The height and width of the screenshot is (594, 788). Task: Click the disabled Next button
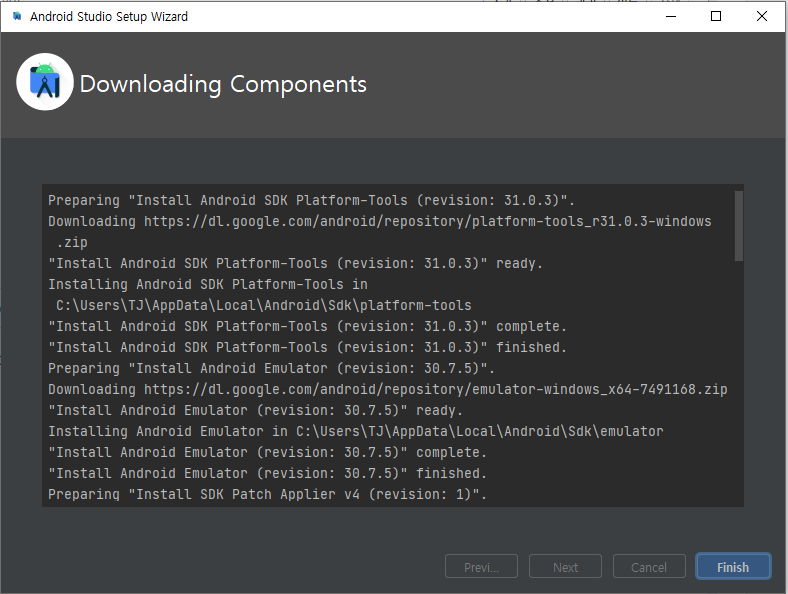[565, 567]
